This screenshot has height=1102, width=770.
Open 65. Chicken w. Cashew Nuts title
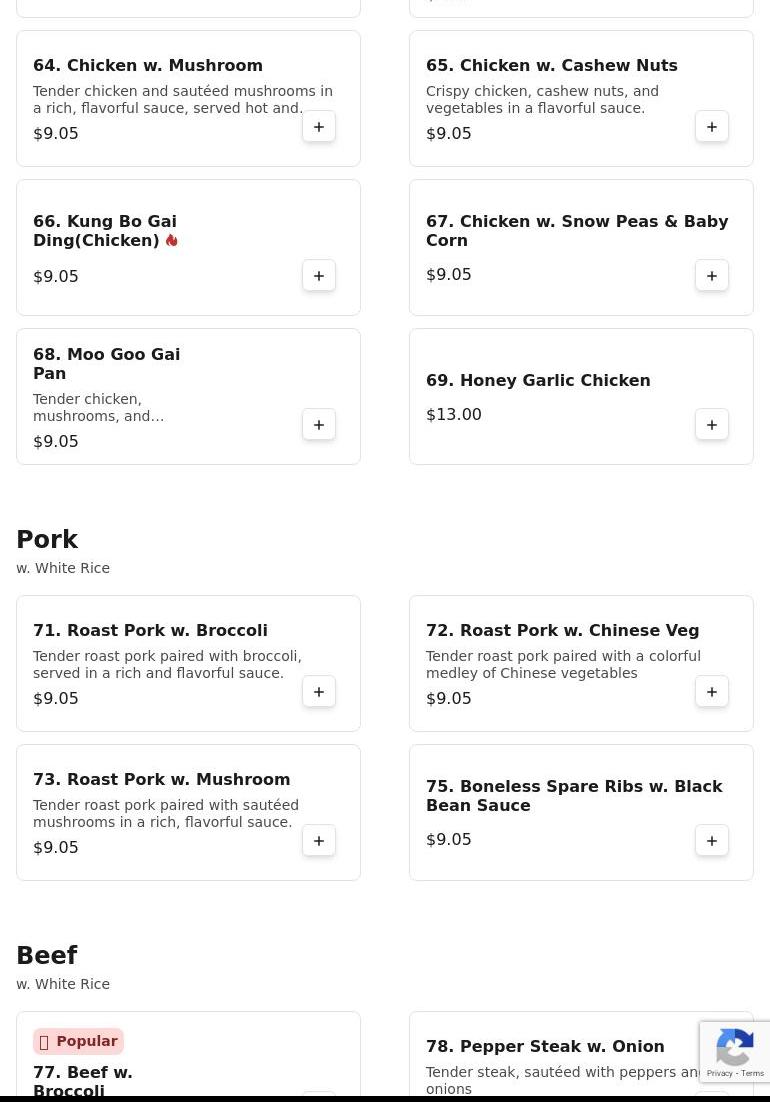tap(551, 66)
